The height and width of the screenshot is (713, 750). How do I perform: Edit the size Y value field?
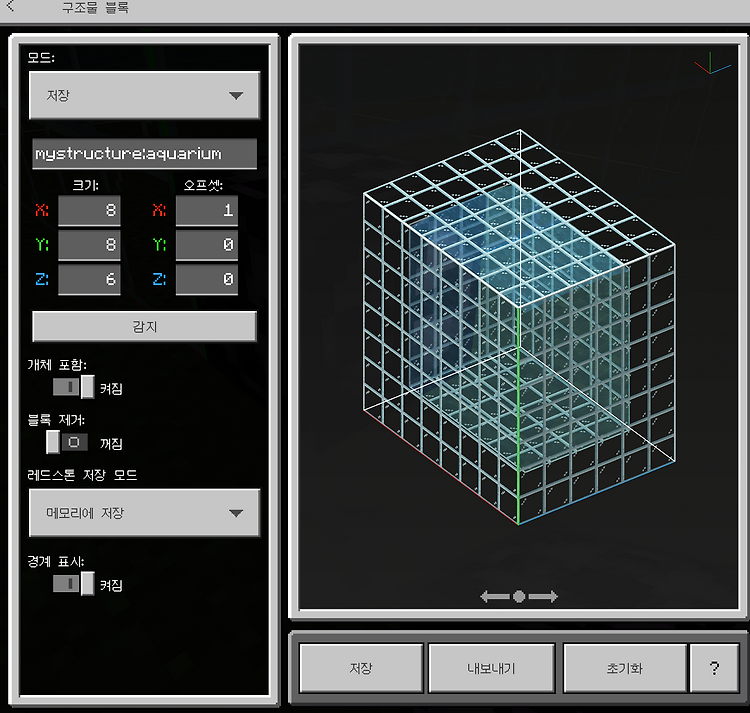[x=89, y=244]
